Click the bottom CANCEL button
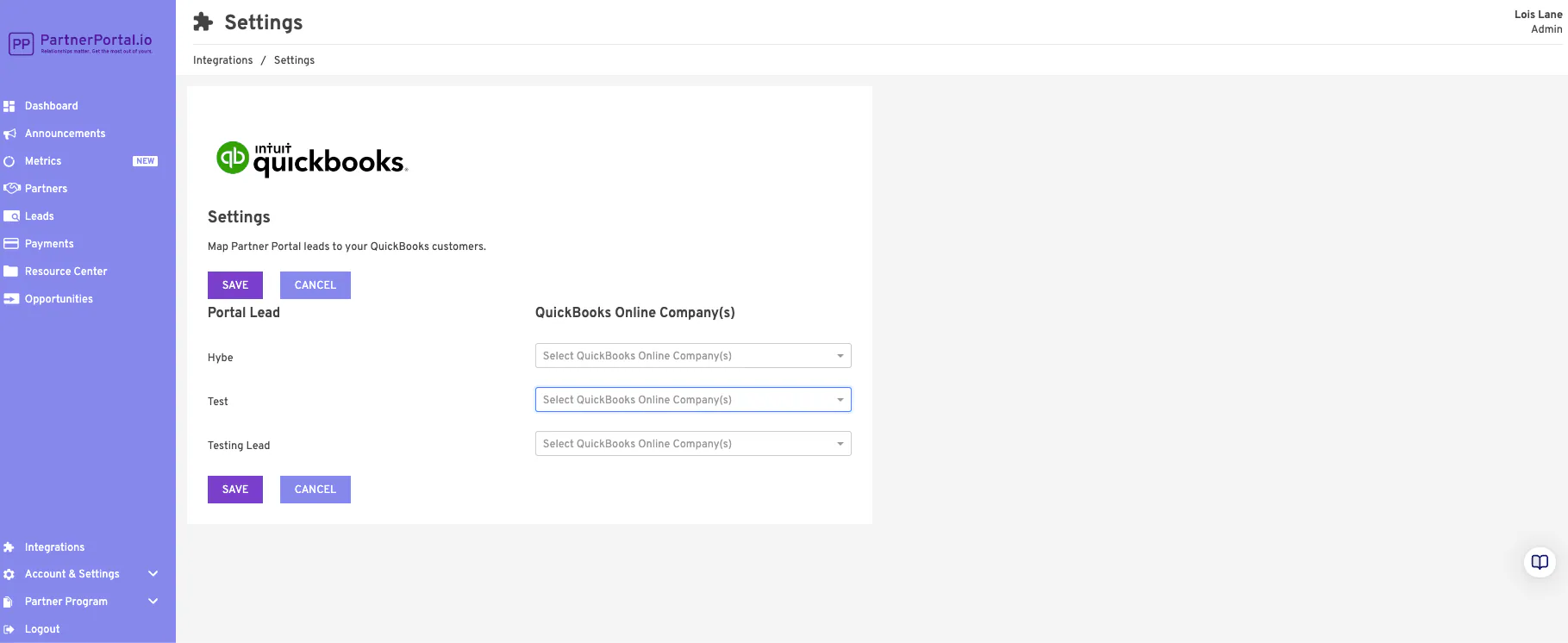The height and width of the screenshot is (643, 1568). click(x=315, y=490)
